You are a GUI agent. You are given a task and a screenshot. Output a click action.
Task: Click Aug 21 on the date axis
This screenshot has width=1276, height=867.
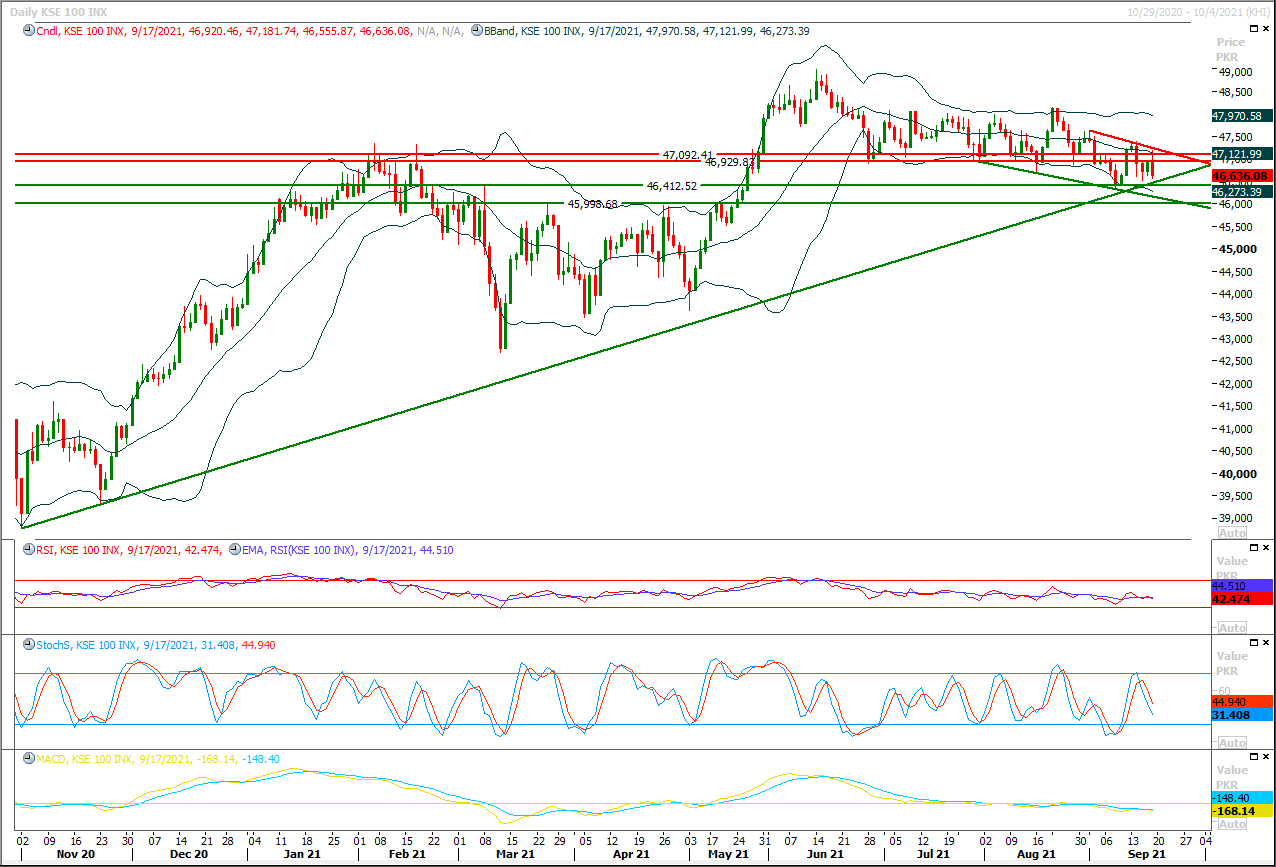[1036, 855]
